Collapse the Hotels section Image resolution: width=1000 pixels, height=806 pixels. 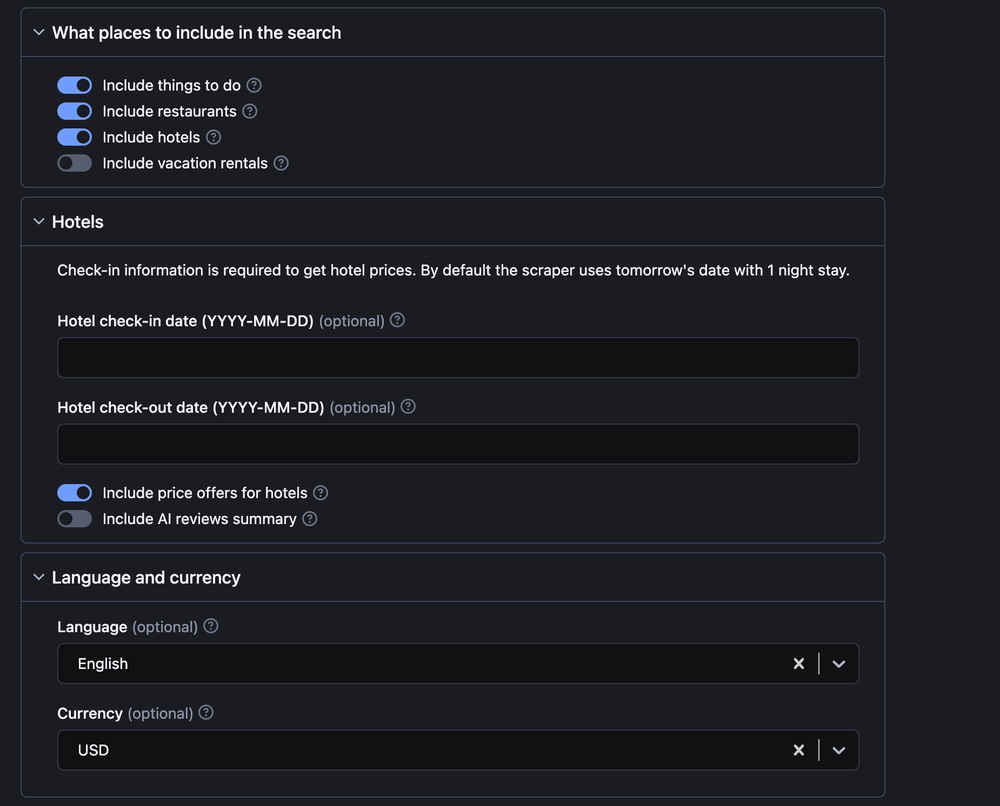click(39, 222)
